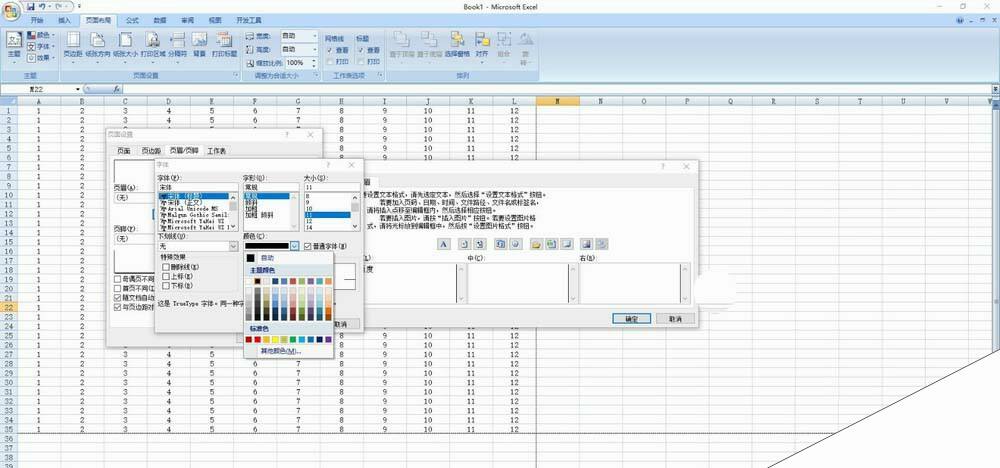Select 宋体 (正文) in font list
The image size is (1000, 468).
pyautogui.click(x=193, y=202)
